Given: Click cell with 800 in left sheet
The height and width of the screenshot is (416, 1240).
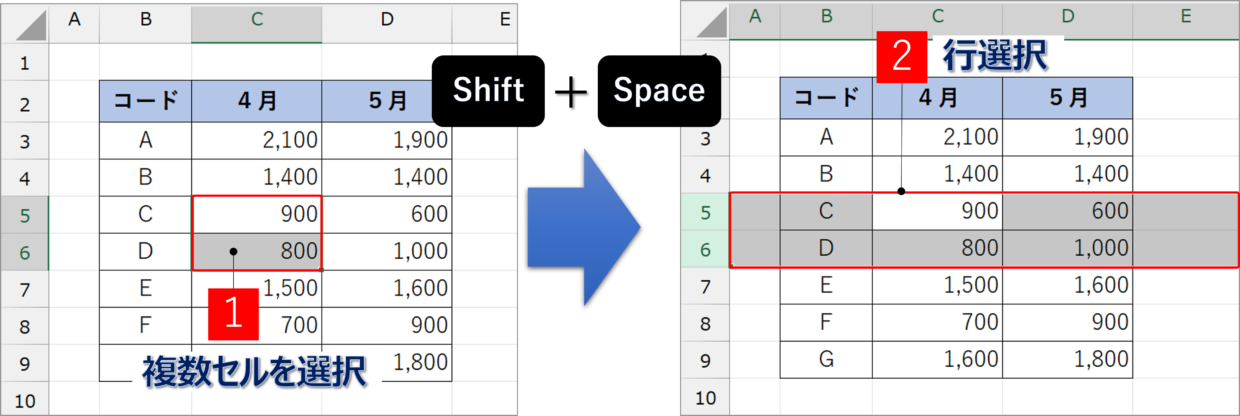Looking at the screenshot, I should pos(257,253).
